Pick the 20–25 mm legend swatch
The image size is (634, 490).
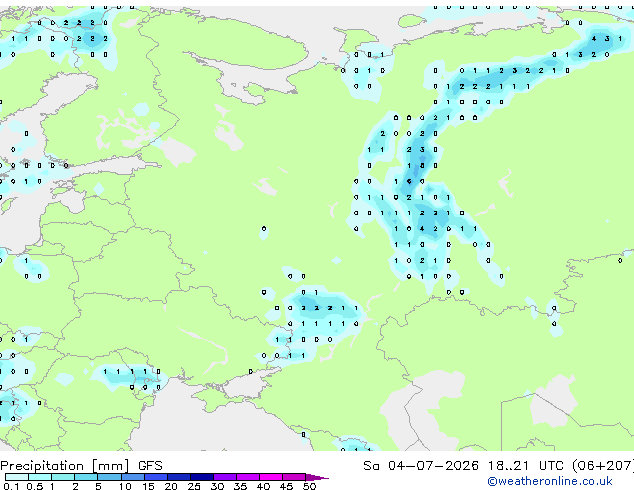[x=178, y=477]
